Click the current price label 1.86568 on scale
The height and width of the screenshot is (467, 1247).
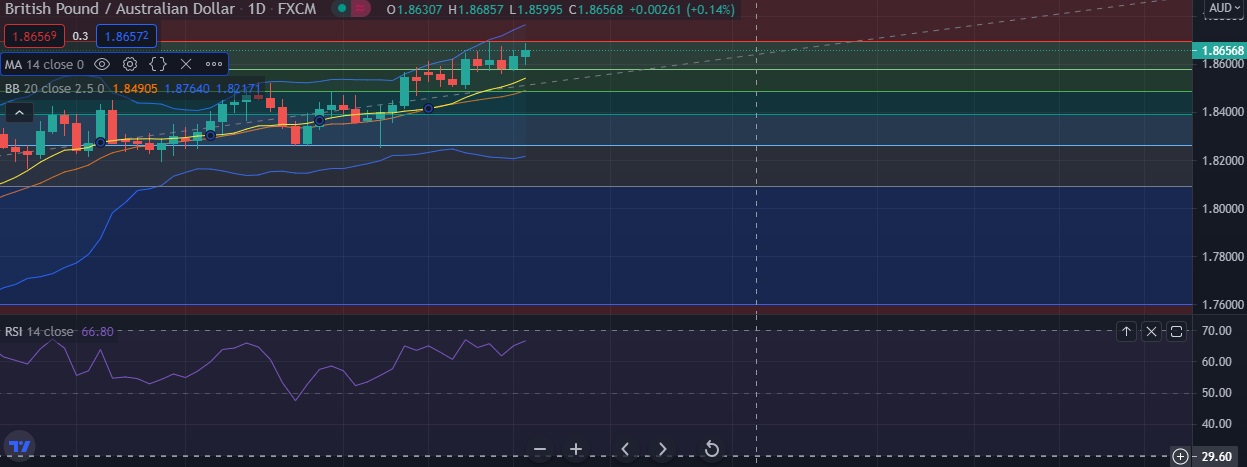(x=1222, y=51)
